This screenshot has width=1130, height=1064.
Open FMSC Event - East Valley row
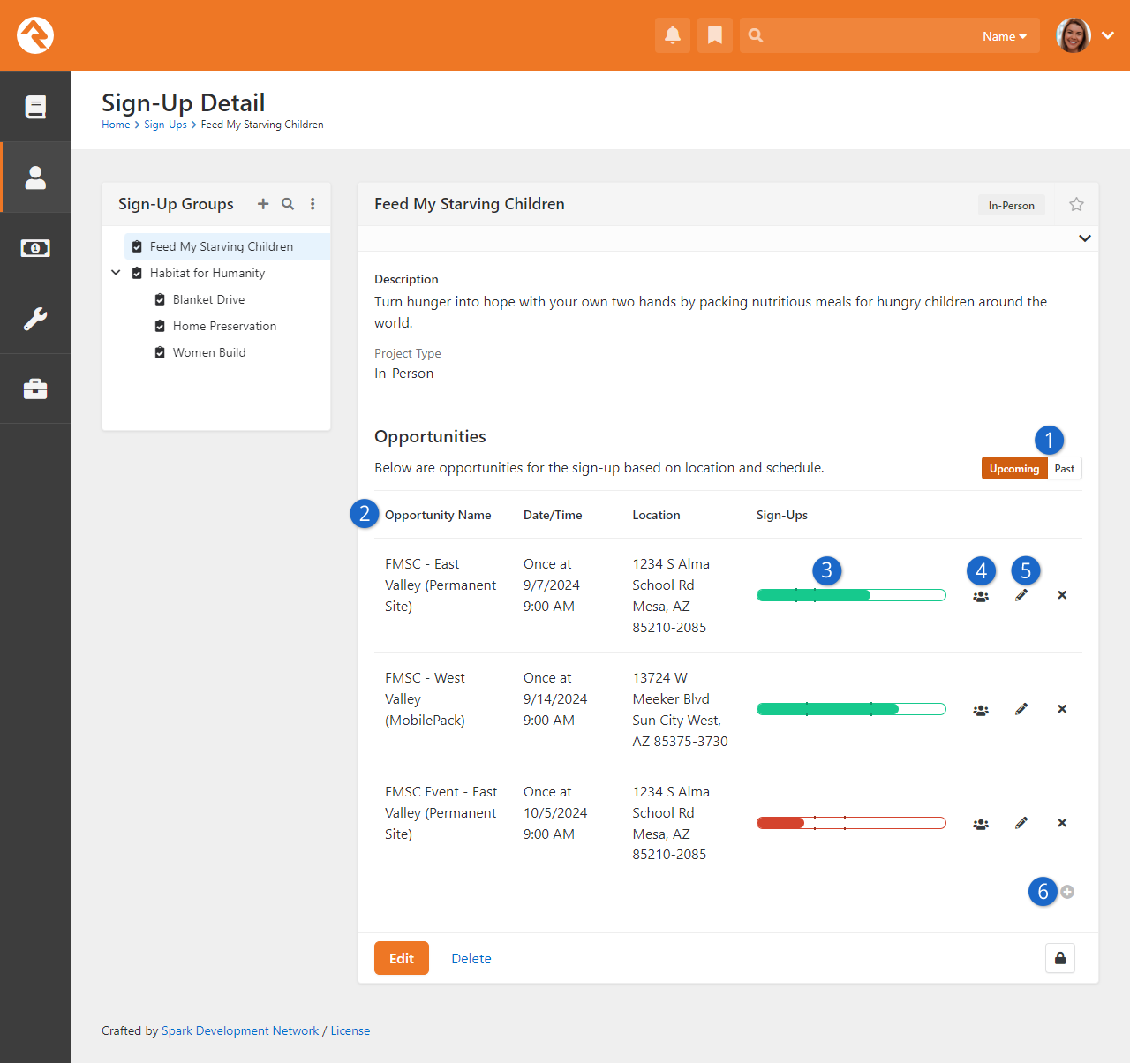[x=728, y=823]
